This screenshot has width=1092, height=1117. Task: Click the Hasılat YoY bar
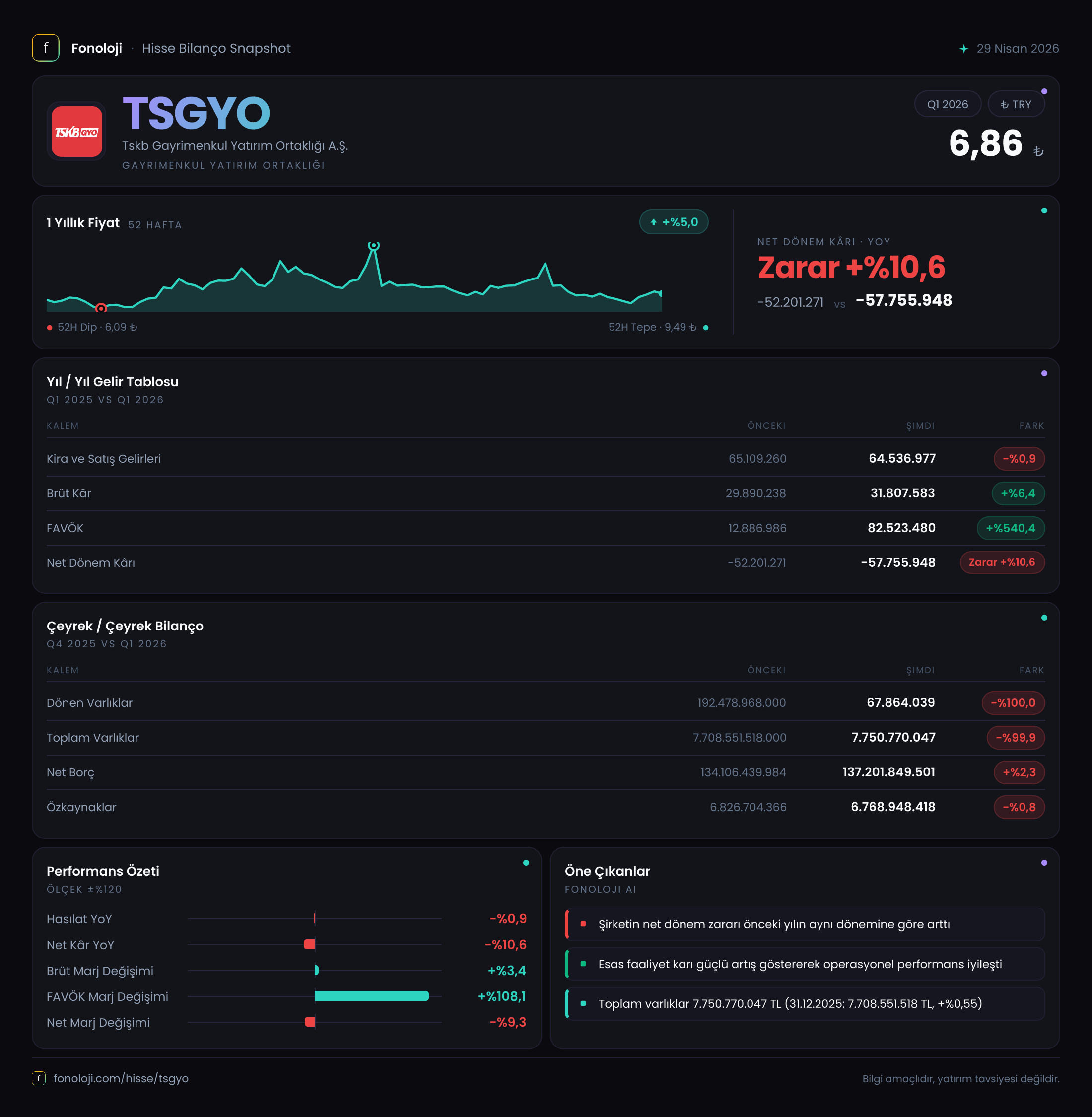coord(314,918)
